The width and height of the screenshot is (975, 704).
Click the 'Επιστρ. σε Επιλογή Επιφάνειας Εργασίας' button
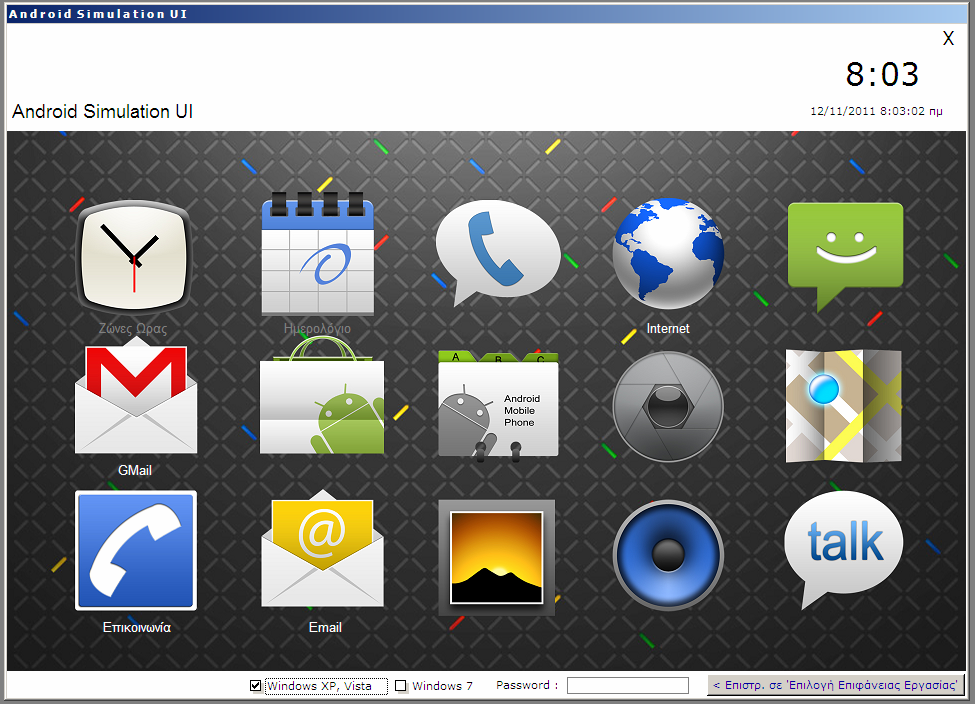[835, 685]
